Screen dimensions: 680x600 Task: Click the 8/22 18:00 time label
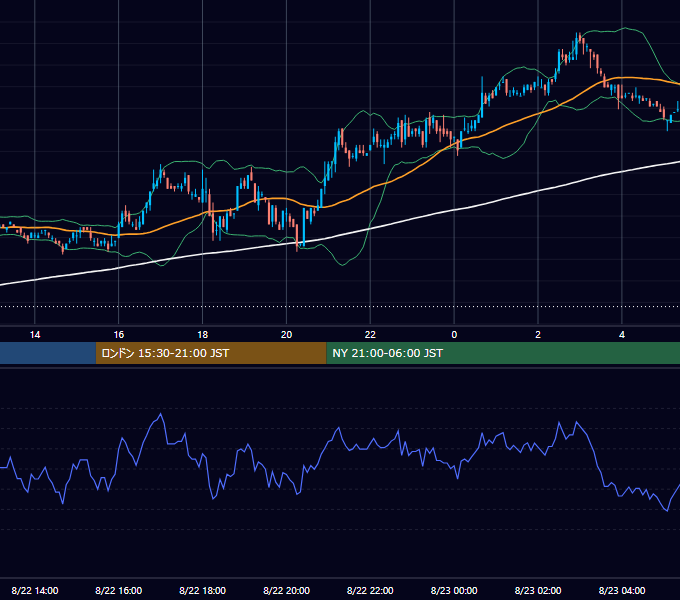(203, 590)
